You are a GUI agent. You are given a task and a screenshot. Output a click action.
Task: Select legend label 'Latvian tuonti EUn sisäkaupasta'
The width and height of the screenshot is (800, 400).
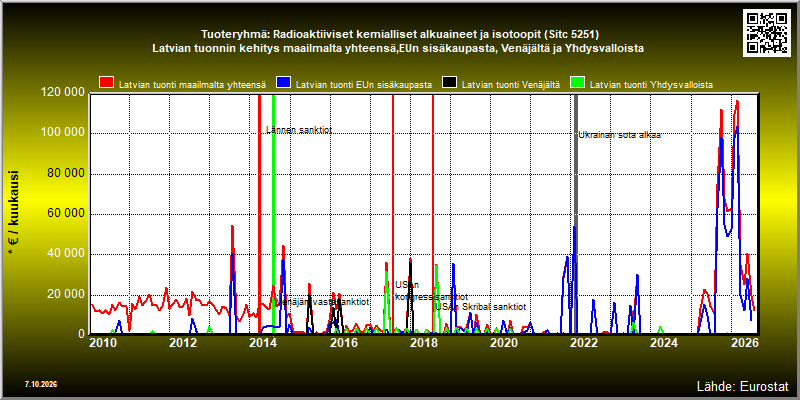click(364, 85)
